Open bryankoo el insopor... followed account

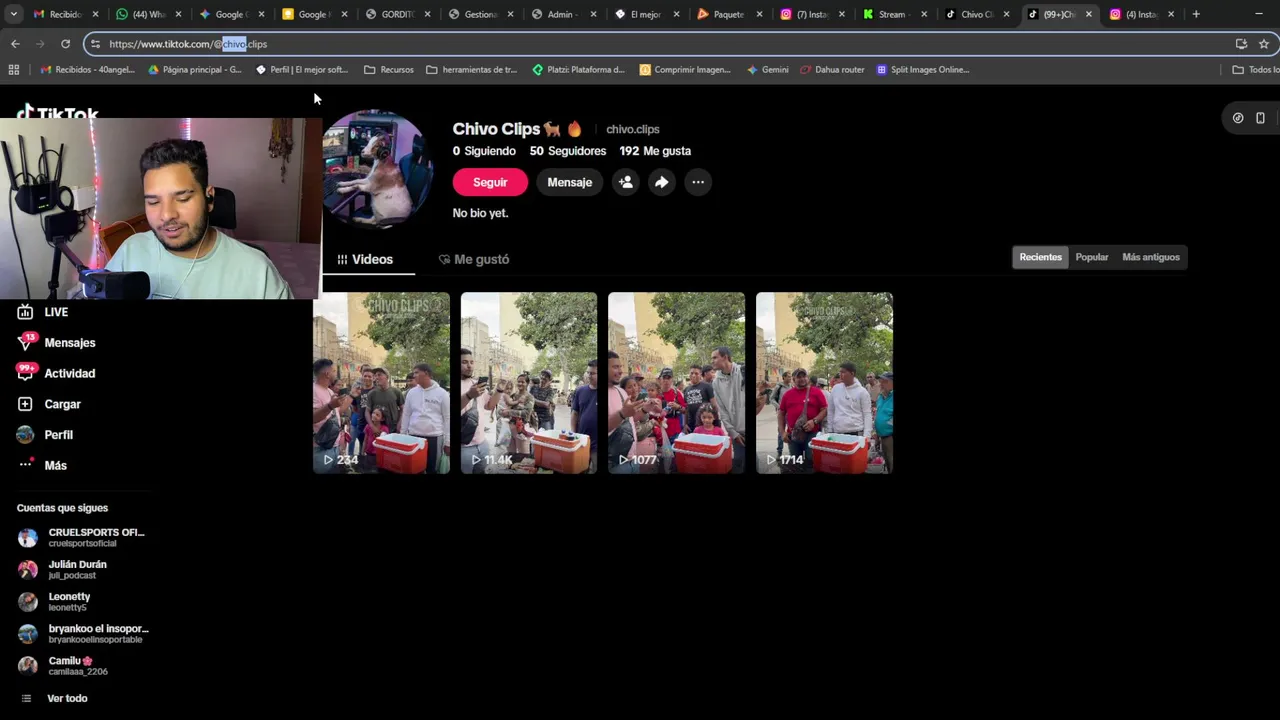click(x=83, y=633)
